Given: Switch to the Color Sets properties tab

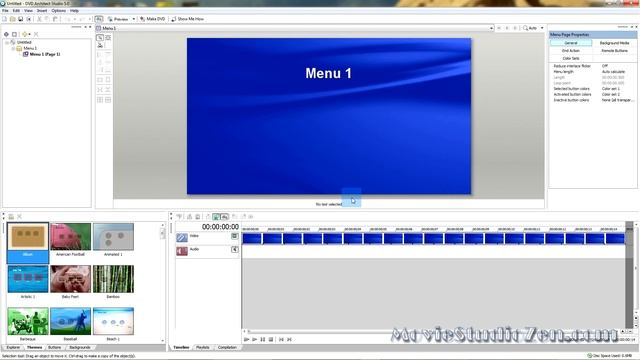Looking at the screenshot, I should tap(571, 58).
